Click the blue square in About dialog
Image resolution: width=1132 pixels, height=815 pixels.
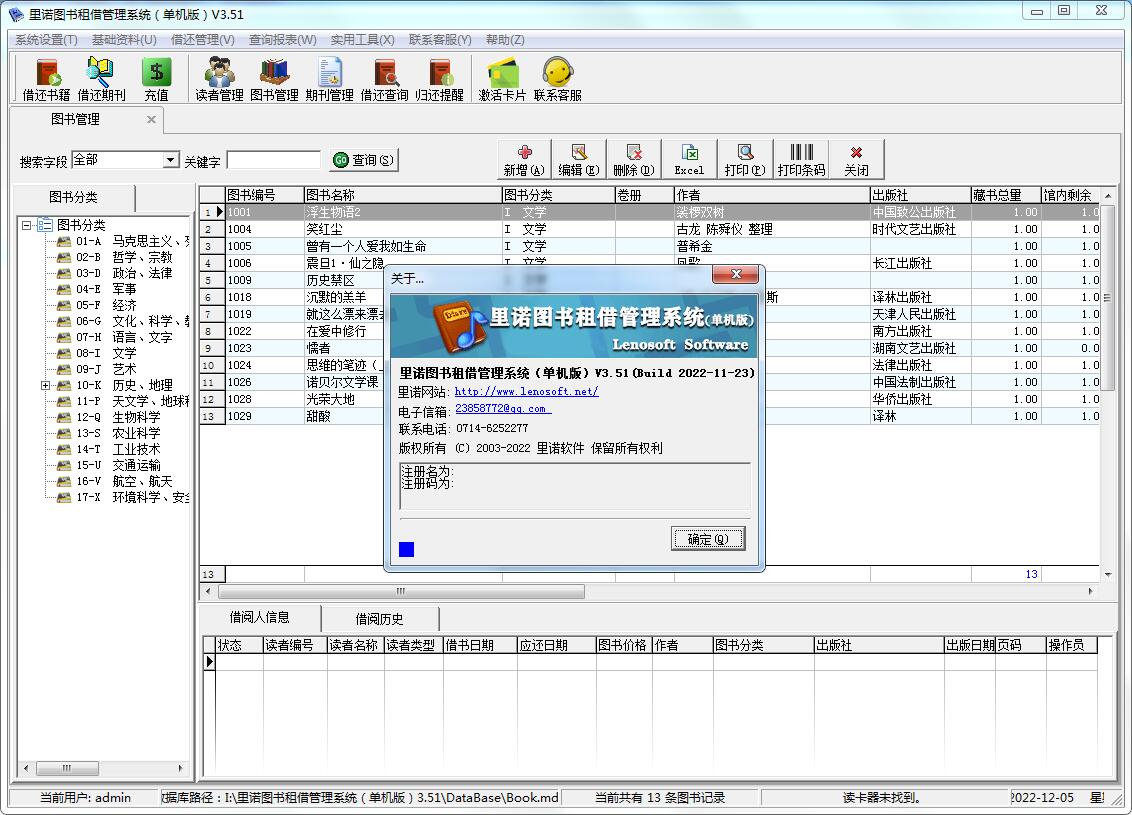pyautogui.click(x=406, y=549)
